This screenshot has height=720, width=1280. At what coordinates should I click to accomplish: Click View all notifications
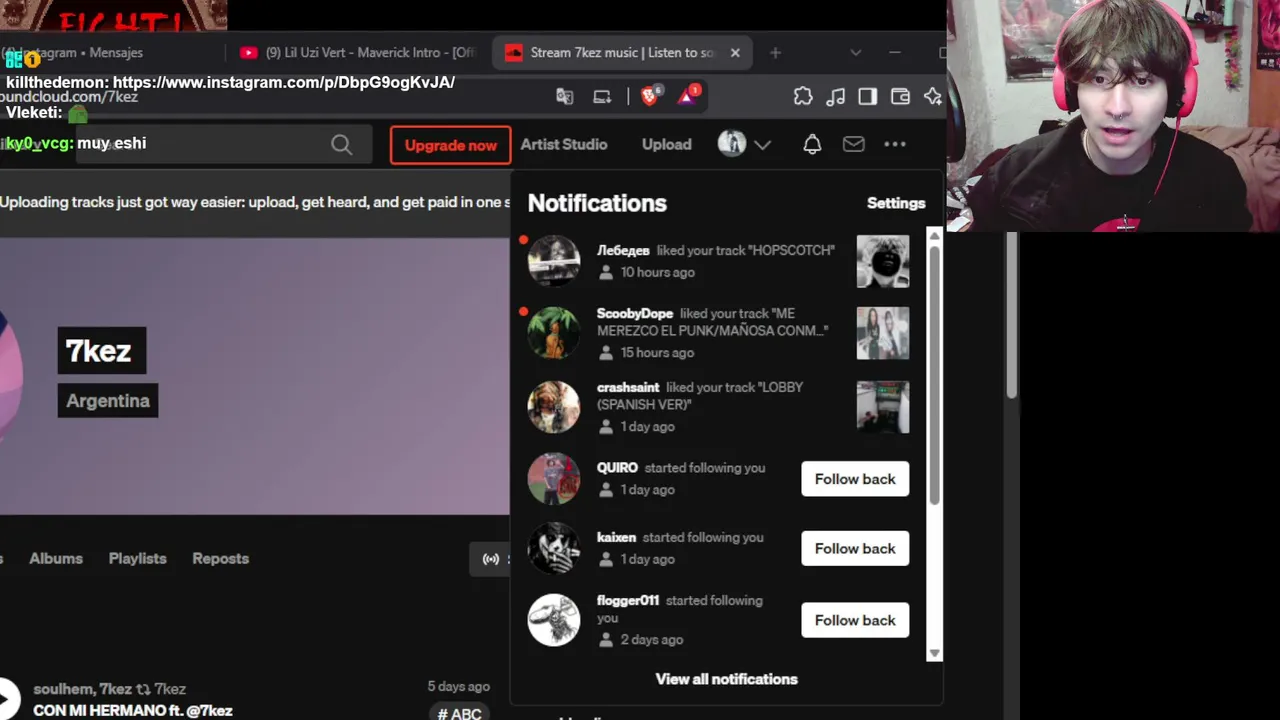pos(727,679)
